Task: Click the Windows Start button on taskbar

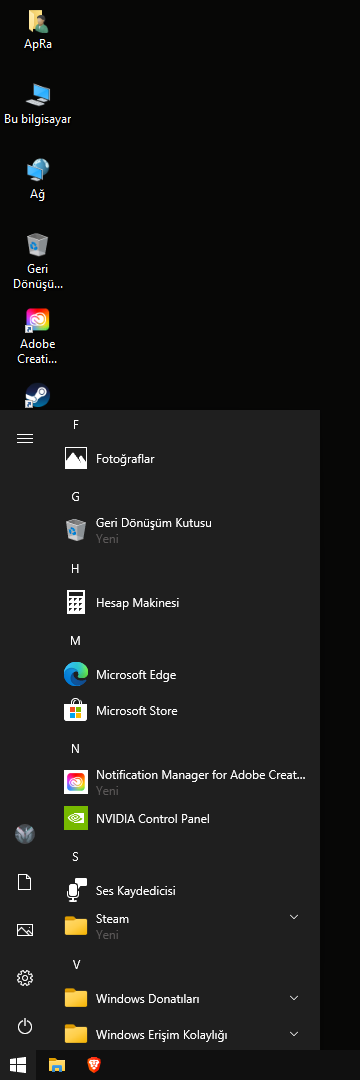Action: 18,1066
